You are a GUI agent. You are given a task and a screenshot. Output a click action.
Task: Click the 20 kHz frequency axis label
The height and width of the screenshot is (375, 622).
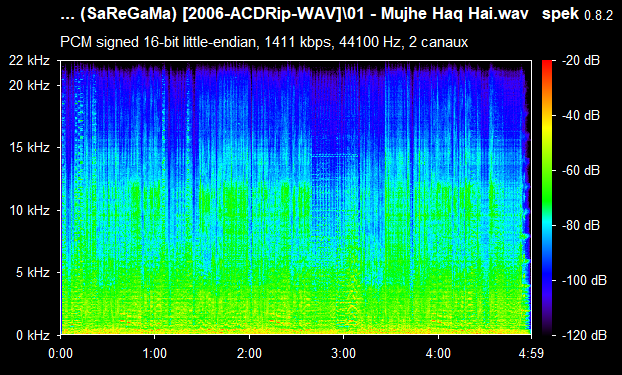[x=30, y=85]
